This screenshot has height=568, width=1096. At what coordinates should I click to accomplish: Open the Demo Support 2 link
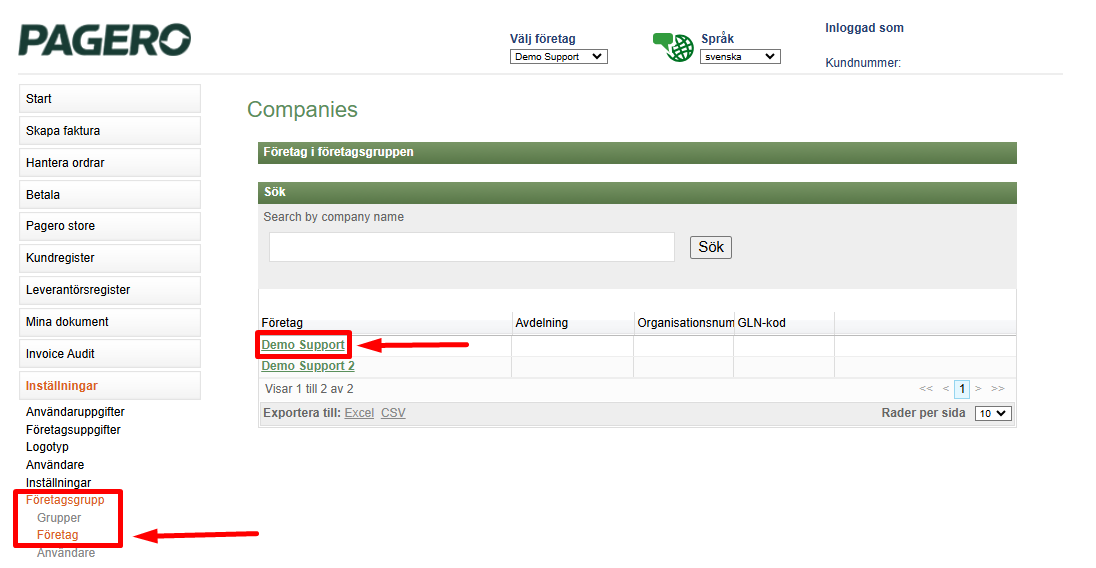point(308,366)
